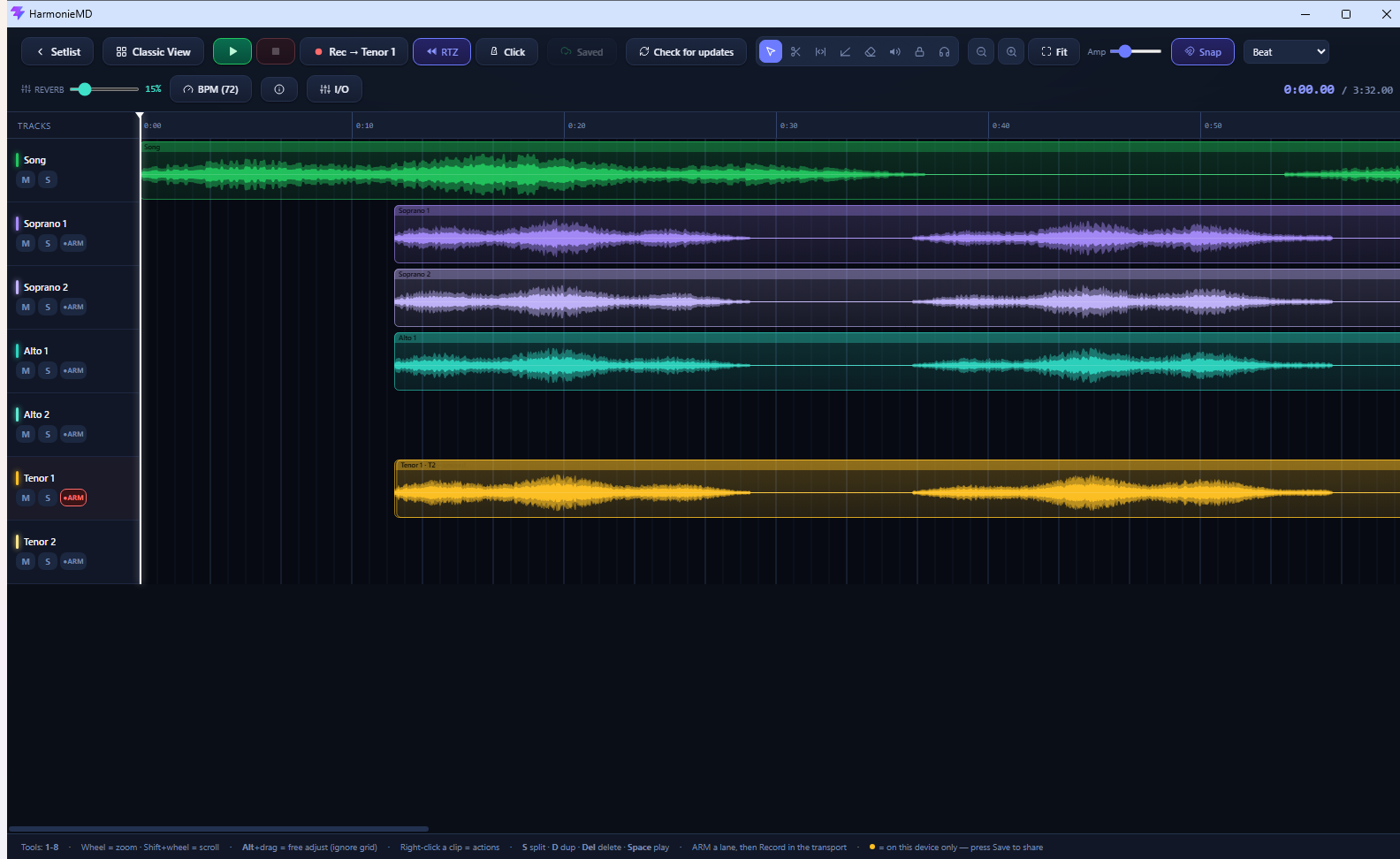This screenshot has width=1400, height=859.
Task: Open the Beat snap dropdown
Action: tap(1286, 51)
